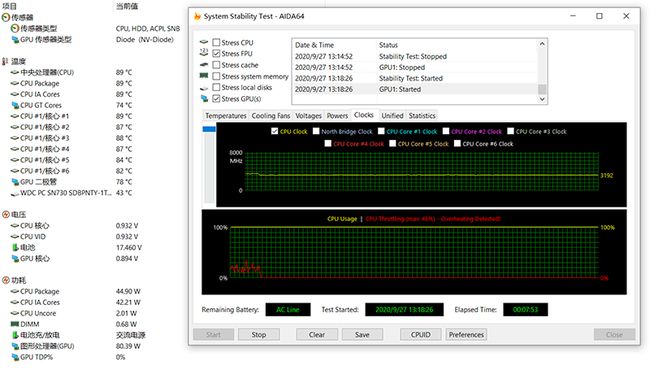Viewport: 650px width, 370px height.
Task: Click the Stress local disks drive icon
Action: point(204,88)
